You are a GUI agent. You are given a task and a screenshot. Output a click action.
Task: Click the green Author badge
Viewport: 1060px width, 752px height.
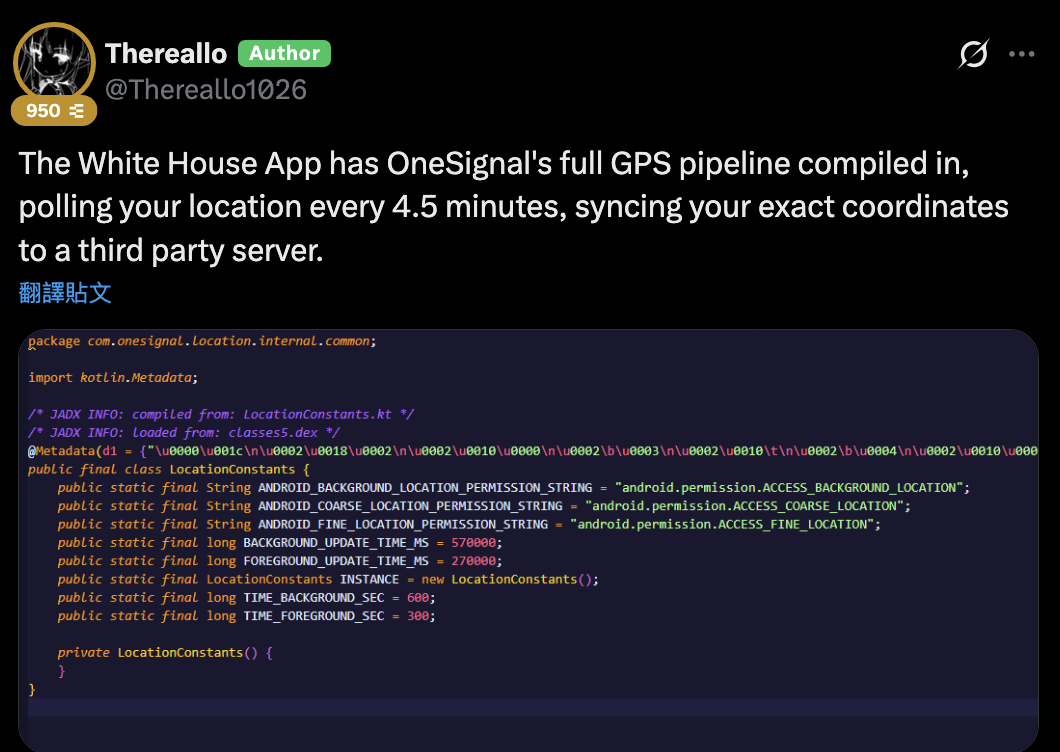pyautogui.click(x=284, y=53)
